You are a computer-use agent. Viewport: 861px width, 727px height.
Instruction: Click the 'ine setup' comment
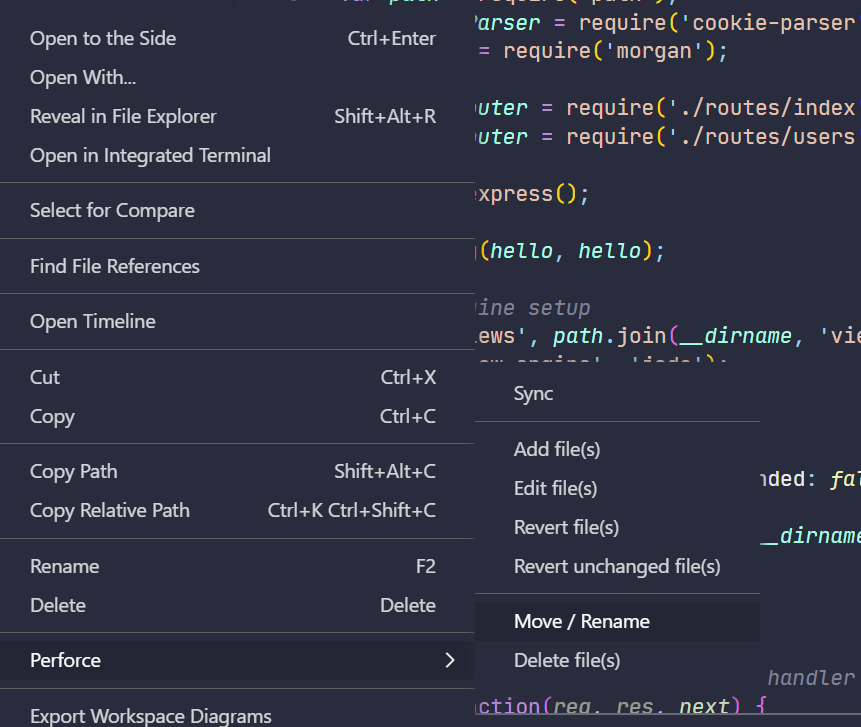(533, 307)
